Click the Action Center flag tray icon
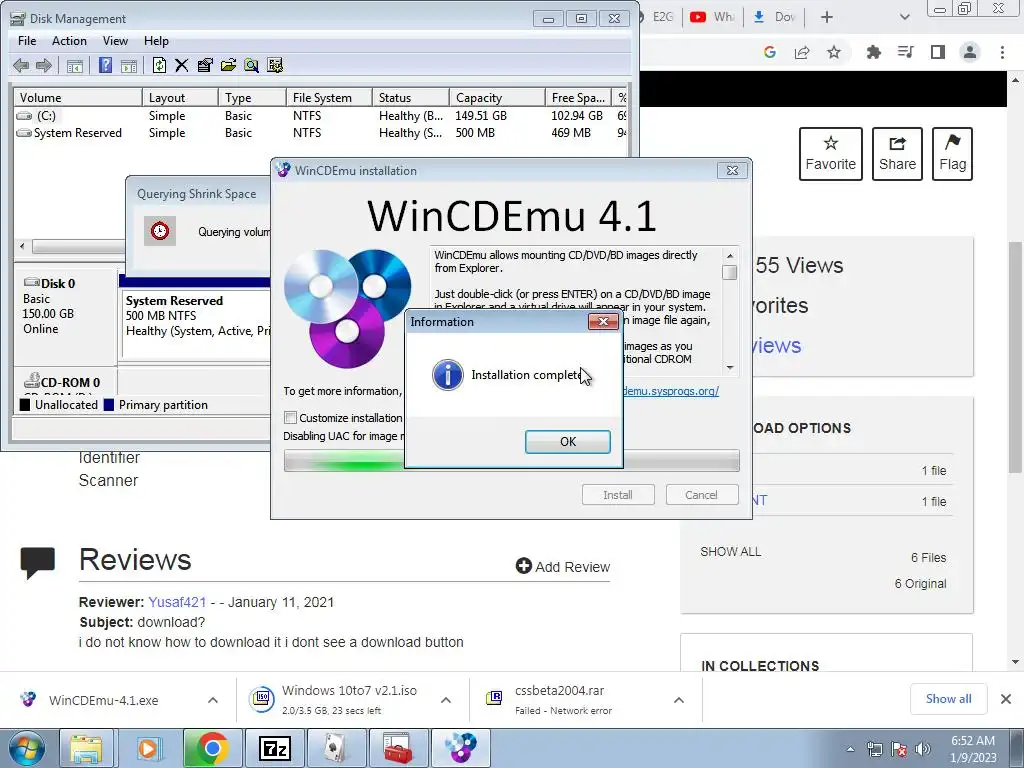Viewport: 1024px width, 768px height. [x=899, y=749]
